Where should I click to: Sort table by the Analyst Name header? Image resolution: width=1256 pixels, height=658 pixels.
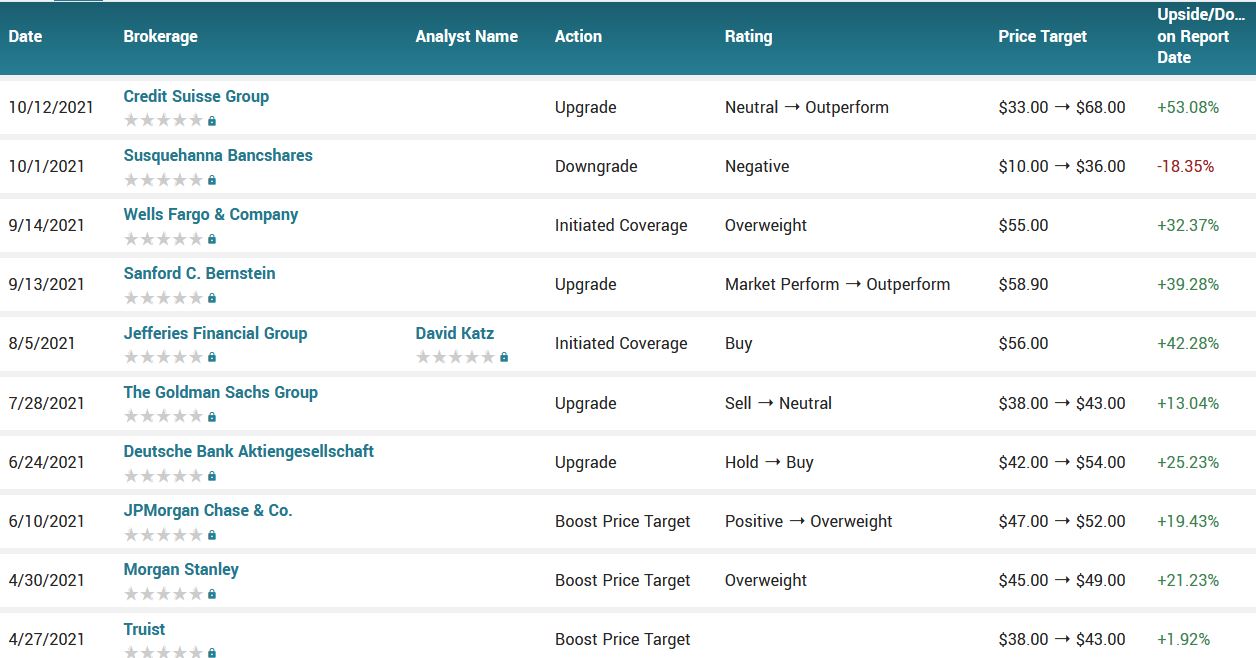click(467, 36)
